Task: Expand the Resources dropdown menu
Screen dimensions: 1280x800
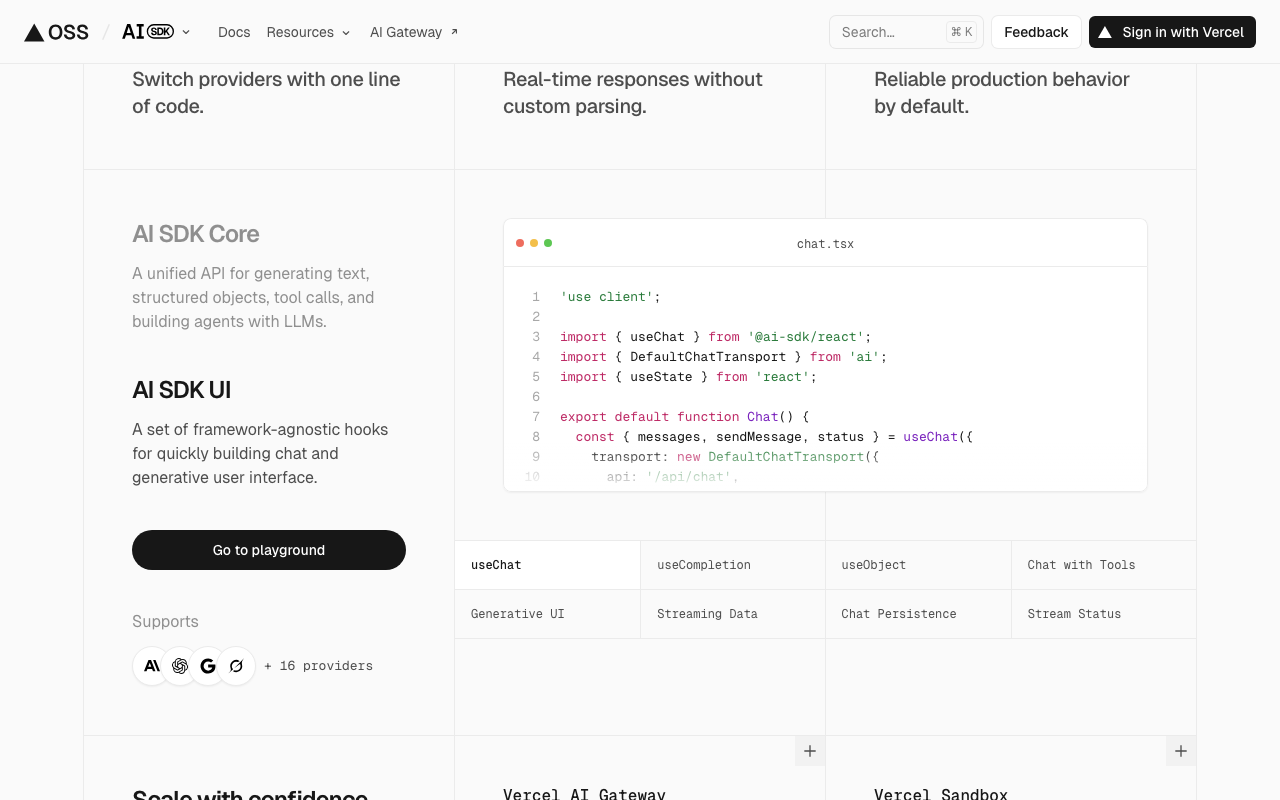Action: click(x=308, y=32)
